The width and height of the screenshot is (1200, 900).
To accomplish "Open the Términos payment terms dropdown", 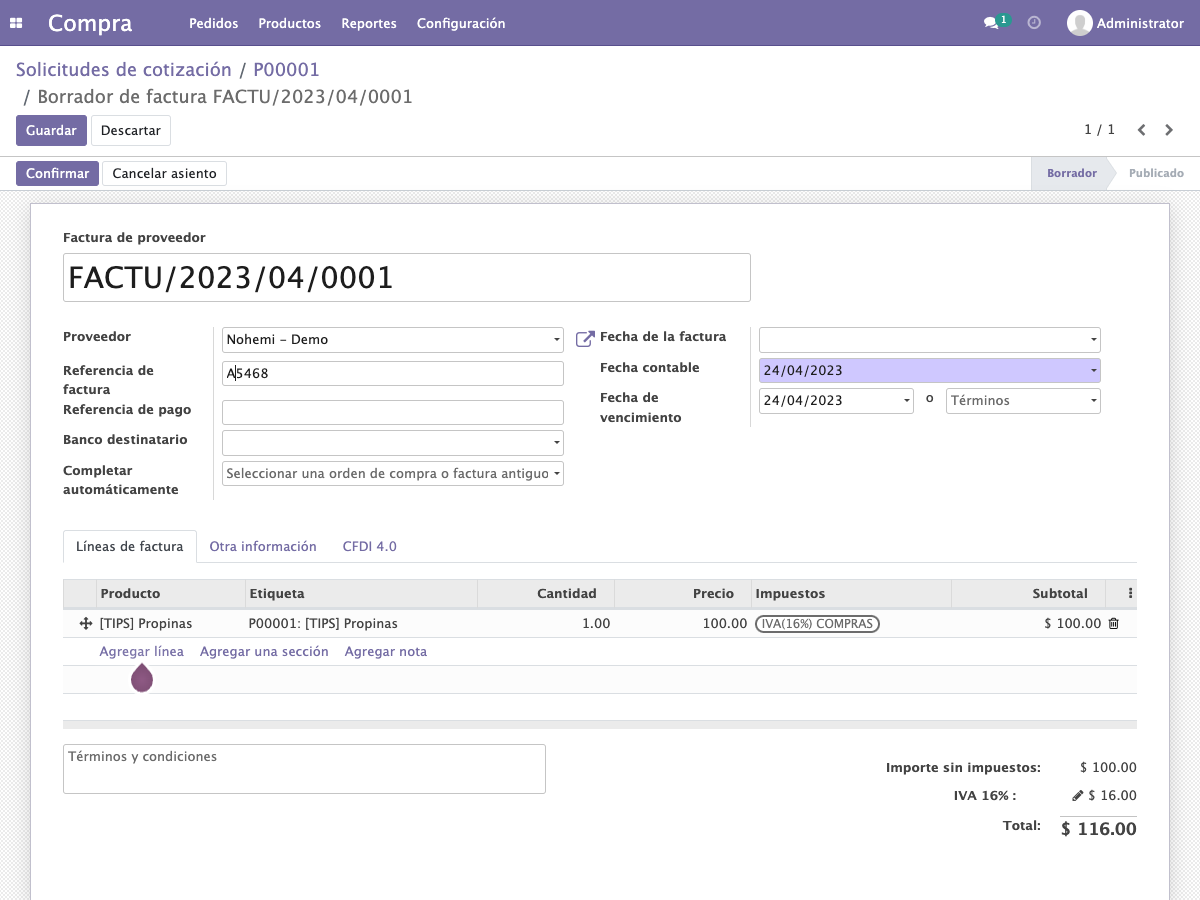I will pos(1023,401).
